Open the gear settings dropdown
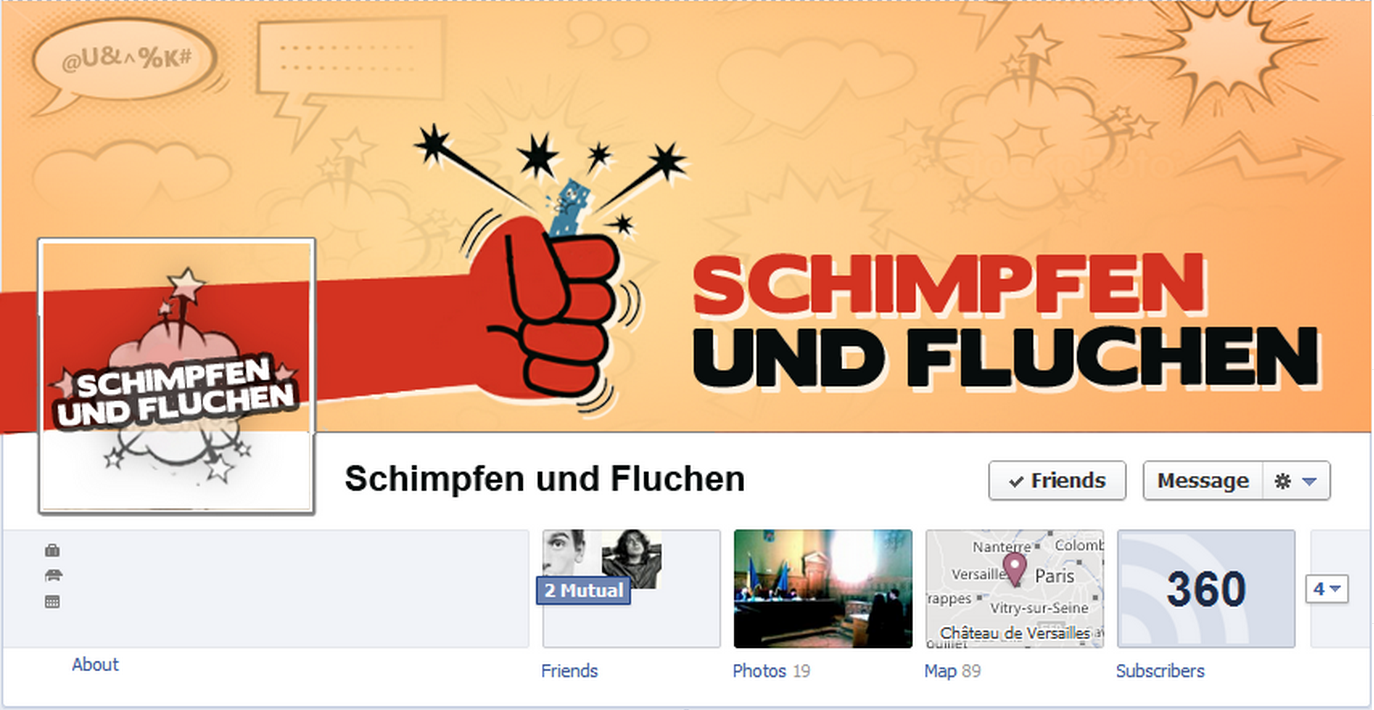The height and width of the screenshot is (710, 1374). [x=1297, y=481]
